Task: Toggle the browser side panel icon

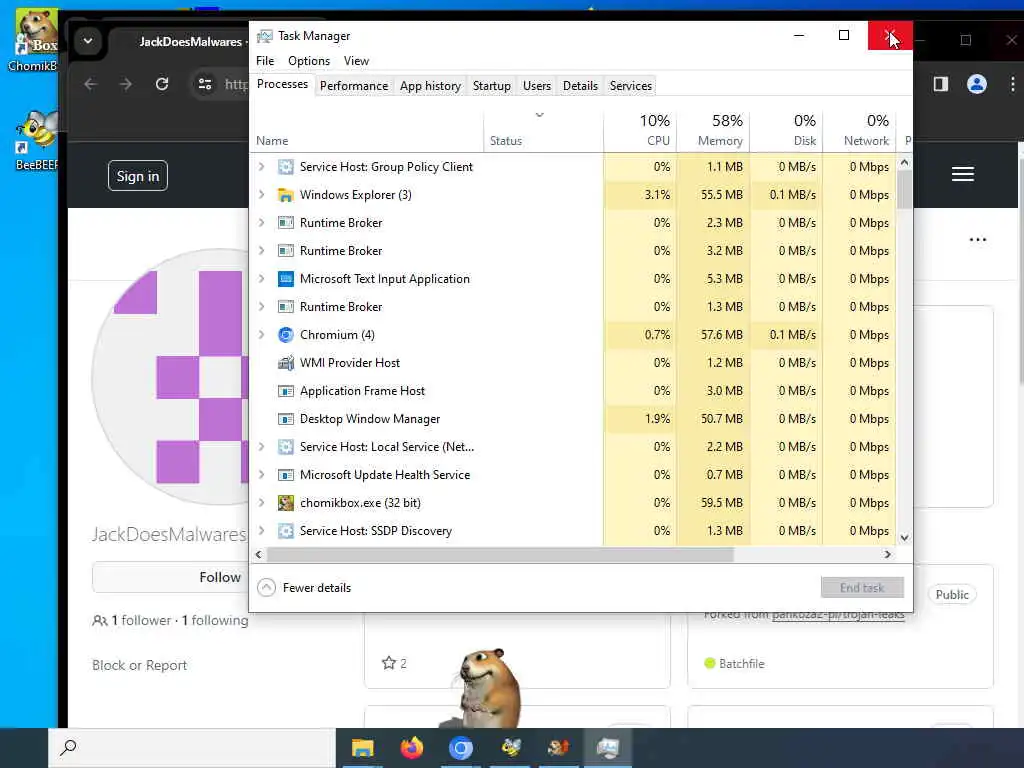Action: 940,84
